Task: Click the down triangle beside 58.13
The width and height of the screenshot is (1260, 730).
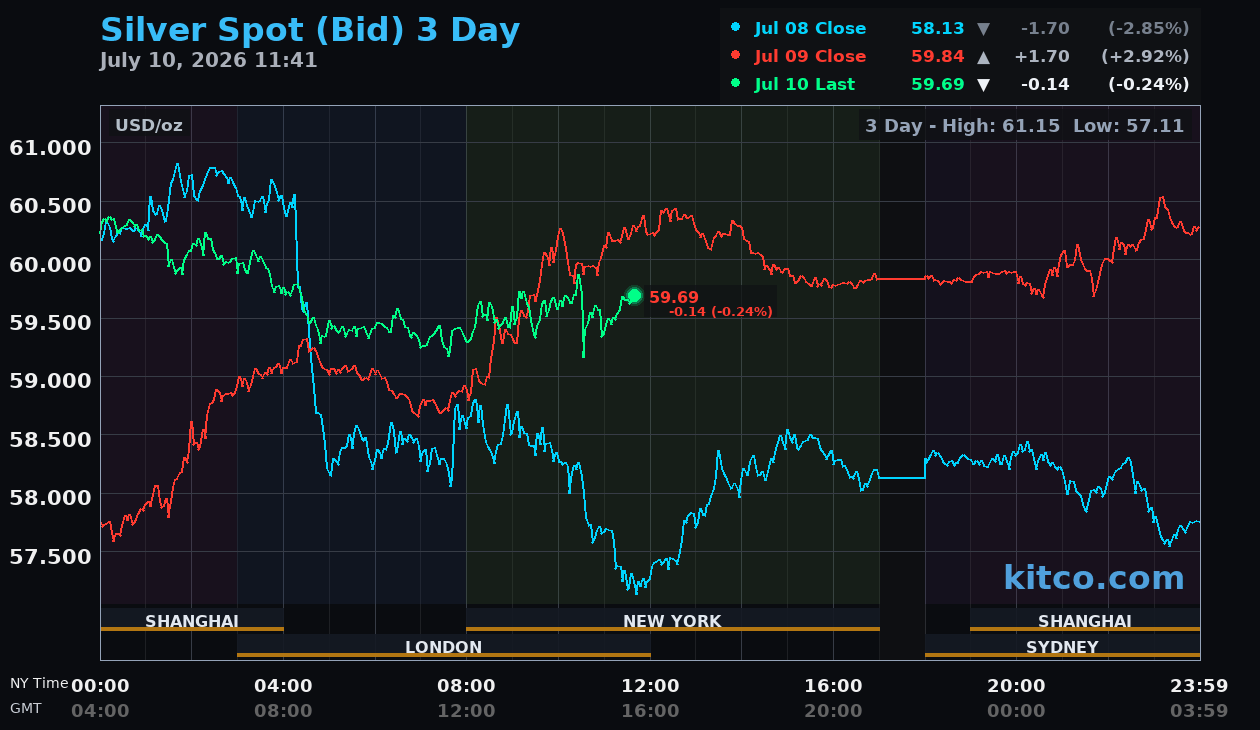Action: pyautogui.click(x=983, y=29)
